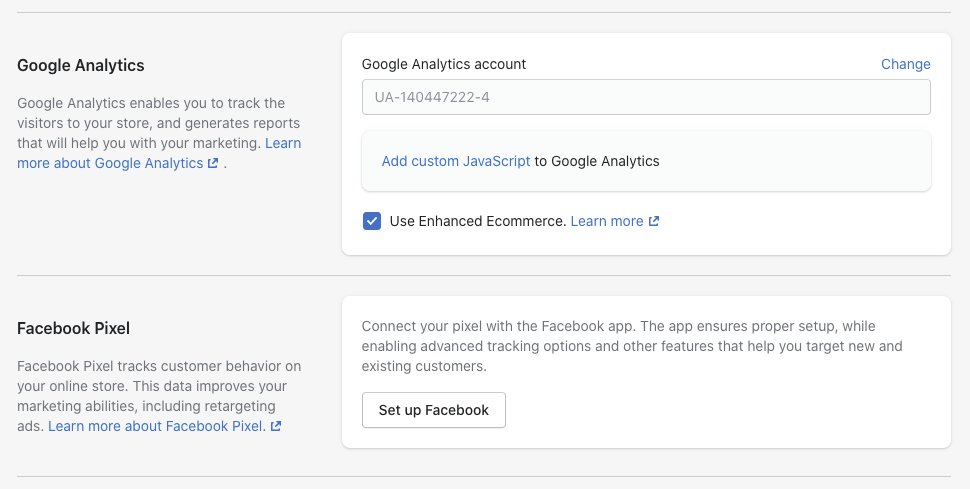Click external-link icon after Google Analytics link

pyautogui.click(x=213, y=164)
